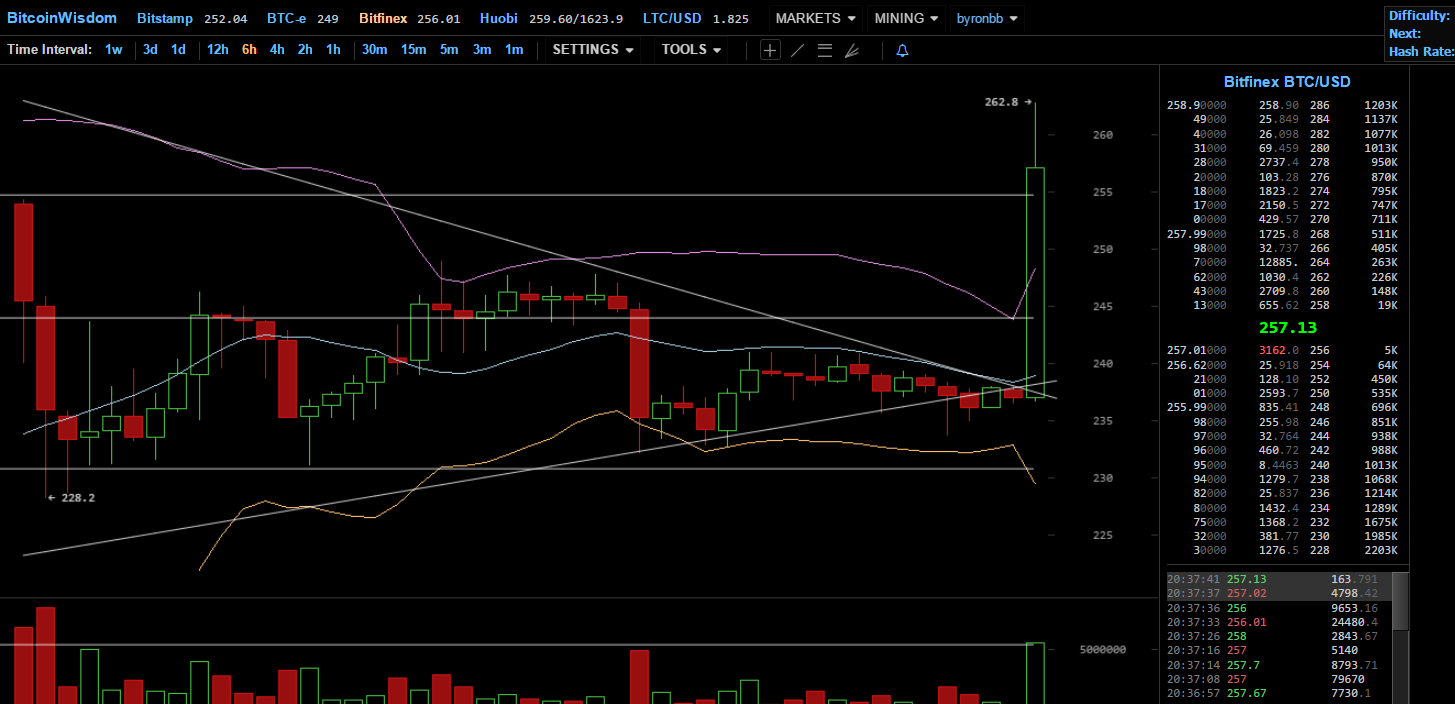Open the LTC/USD market

pyautogui.click(x=672, y=18)
